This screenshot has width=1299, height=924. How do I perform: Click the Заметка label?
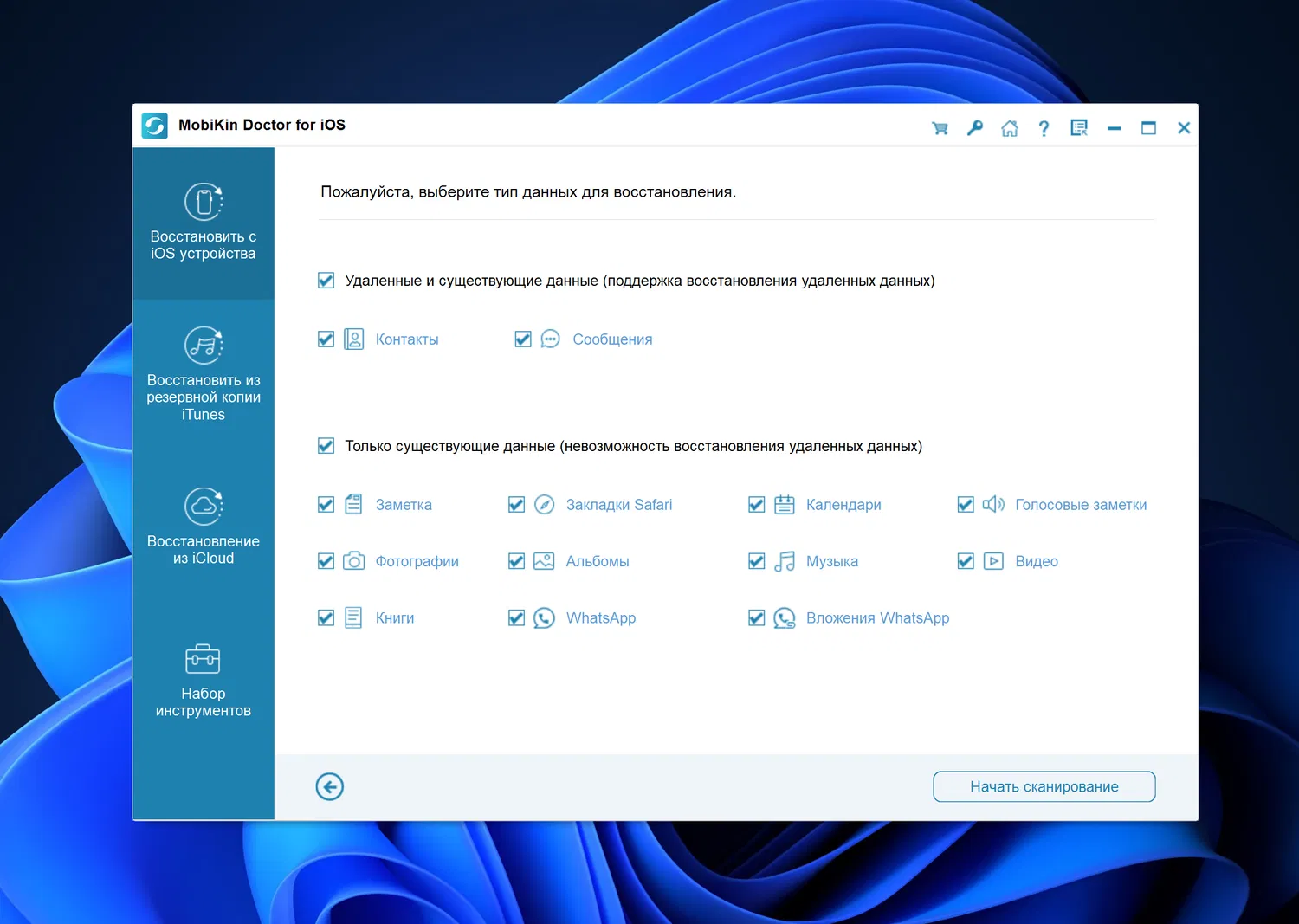click(x=404, y=505)
